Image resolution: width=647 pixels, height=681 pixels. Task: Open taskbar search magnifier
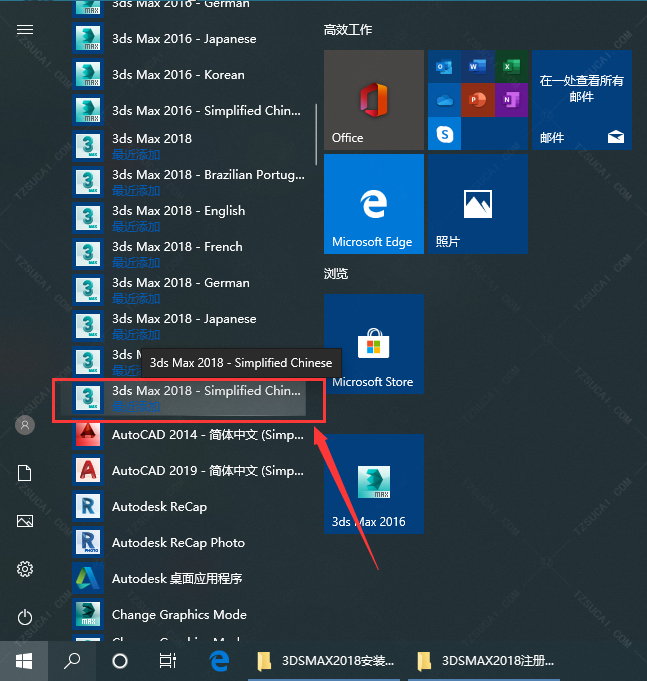[x=72, y=661]
